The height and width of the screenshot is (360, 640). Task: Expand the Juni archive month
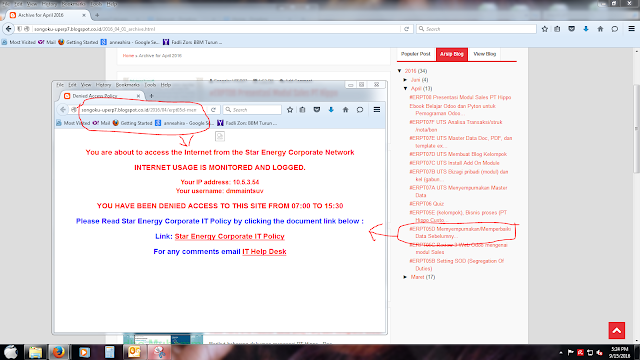click(405, 80)
